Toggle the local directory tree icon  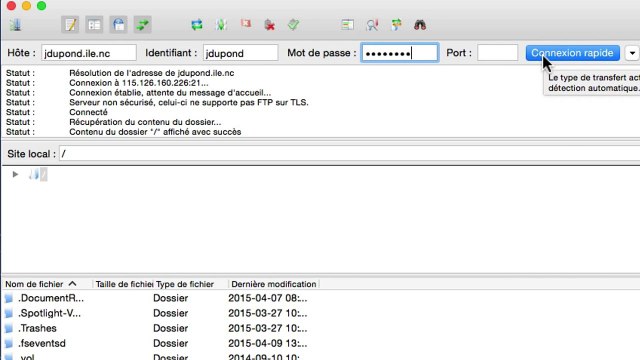click(x=94, y=25)
